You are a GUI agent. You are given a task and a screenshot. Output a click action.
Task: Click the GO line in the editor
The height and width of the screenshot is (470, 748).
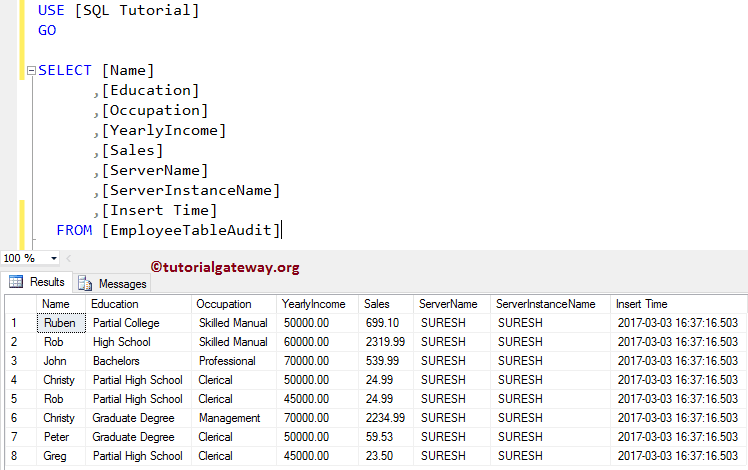[47, 31]
